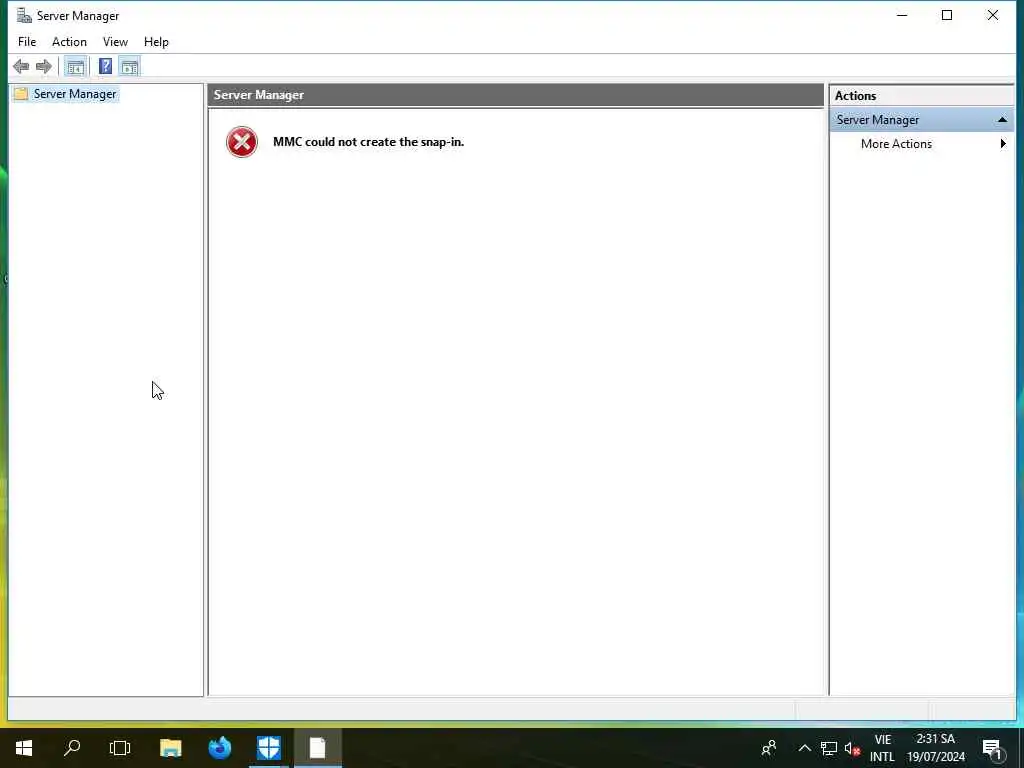Open the Action menu

tap(69, 42)
